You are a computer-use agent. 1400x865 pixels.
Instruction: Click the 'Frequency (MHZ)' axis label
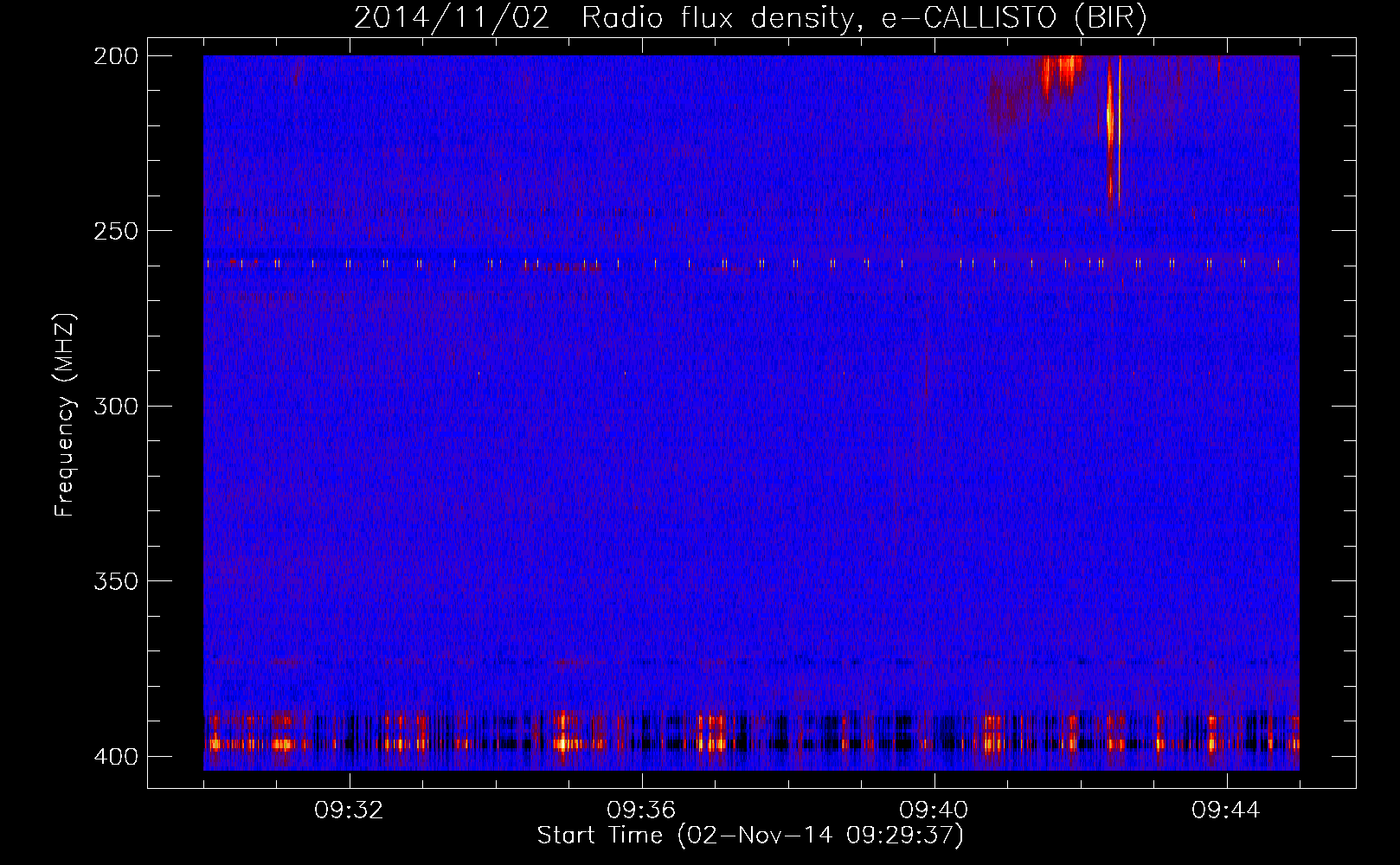[x=65, y=414]
